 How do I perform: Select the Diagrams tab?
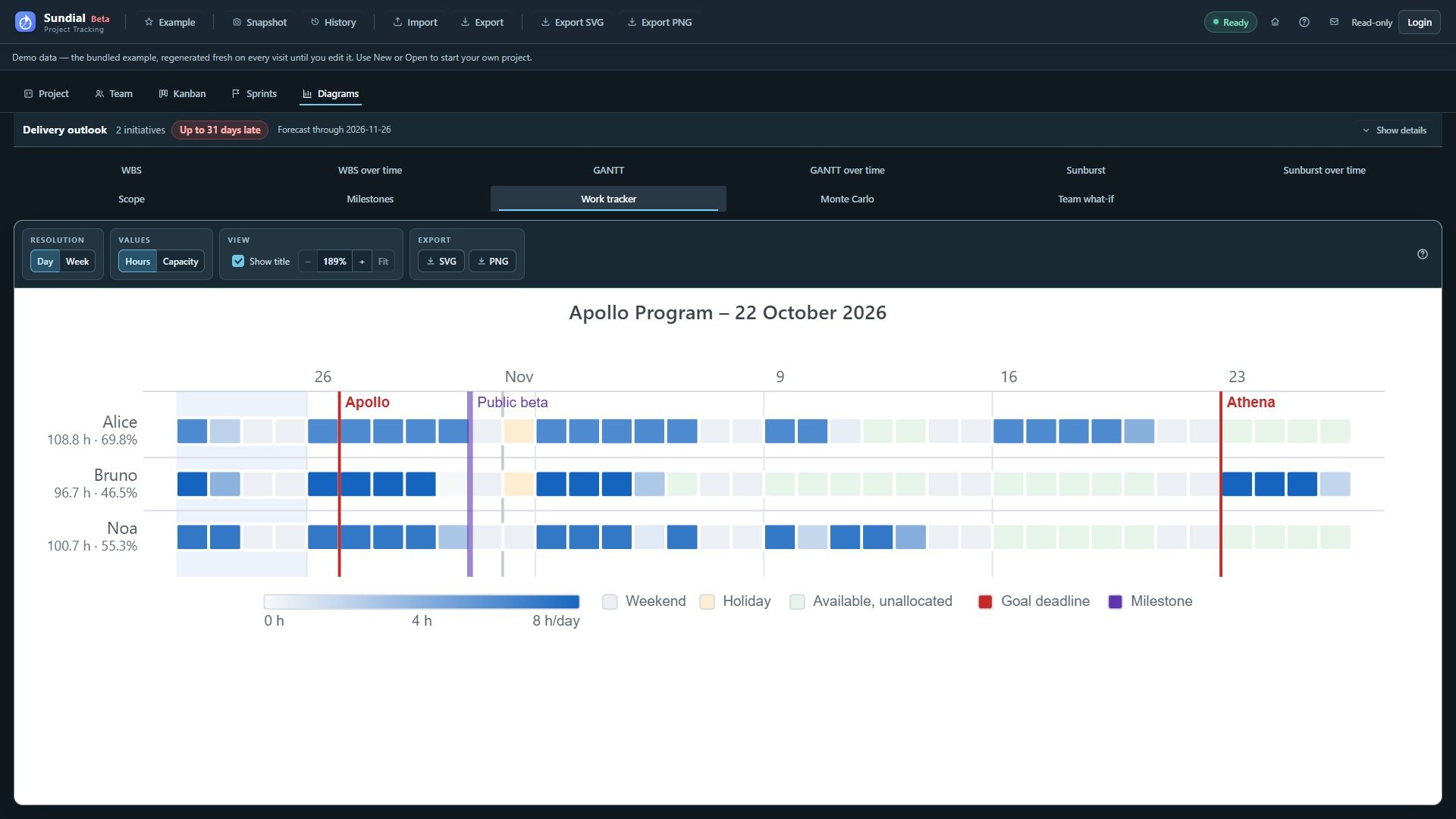click(x=330, y=93)
